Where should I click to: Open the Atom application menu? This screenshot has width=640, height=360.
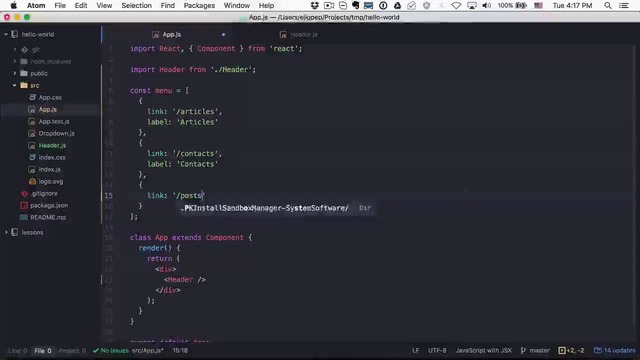(36, 5)
